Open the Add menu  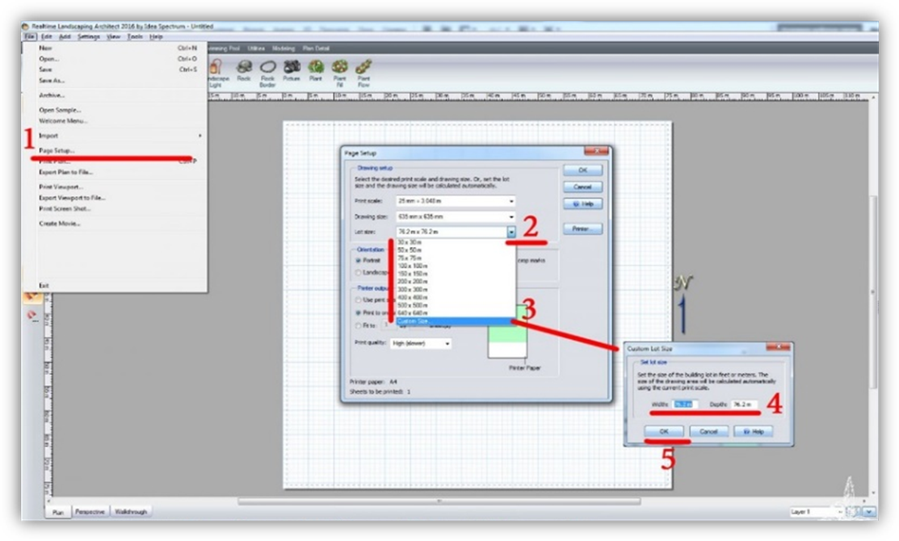coord(65,37)
